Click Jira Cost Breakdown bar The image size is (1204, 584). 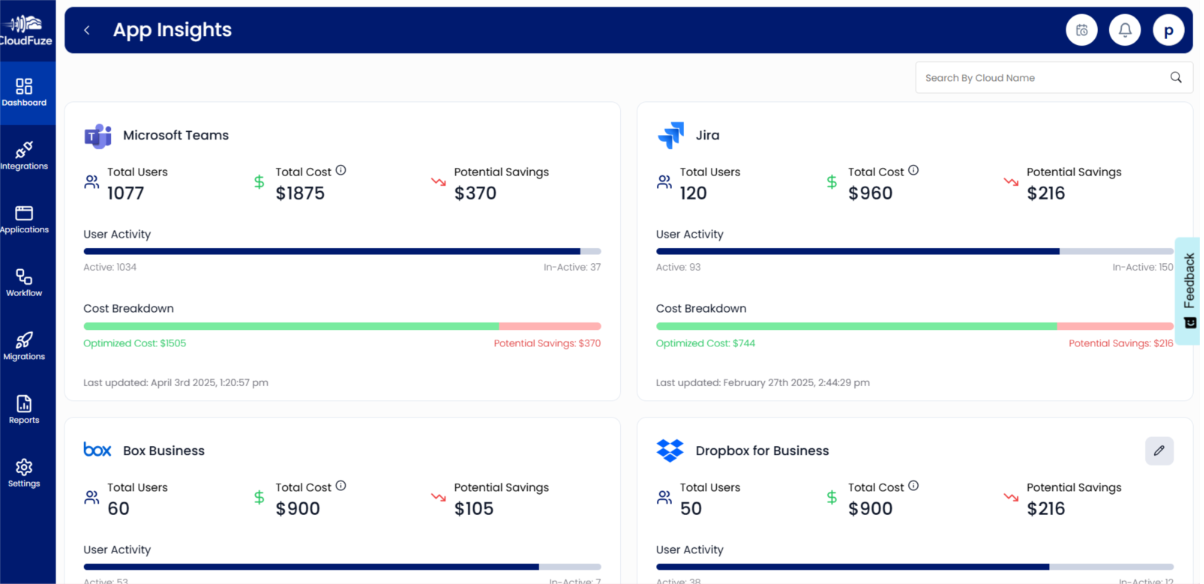click(914, 326)
